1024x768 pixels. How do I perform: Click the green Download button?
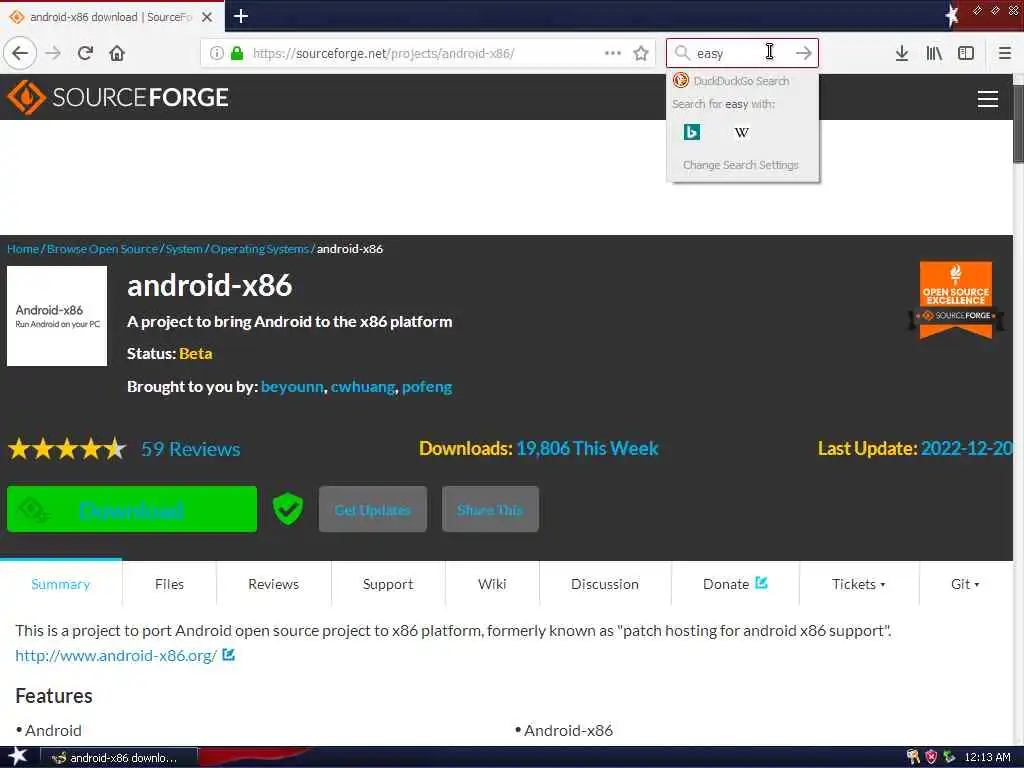(x=132, y=509)
